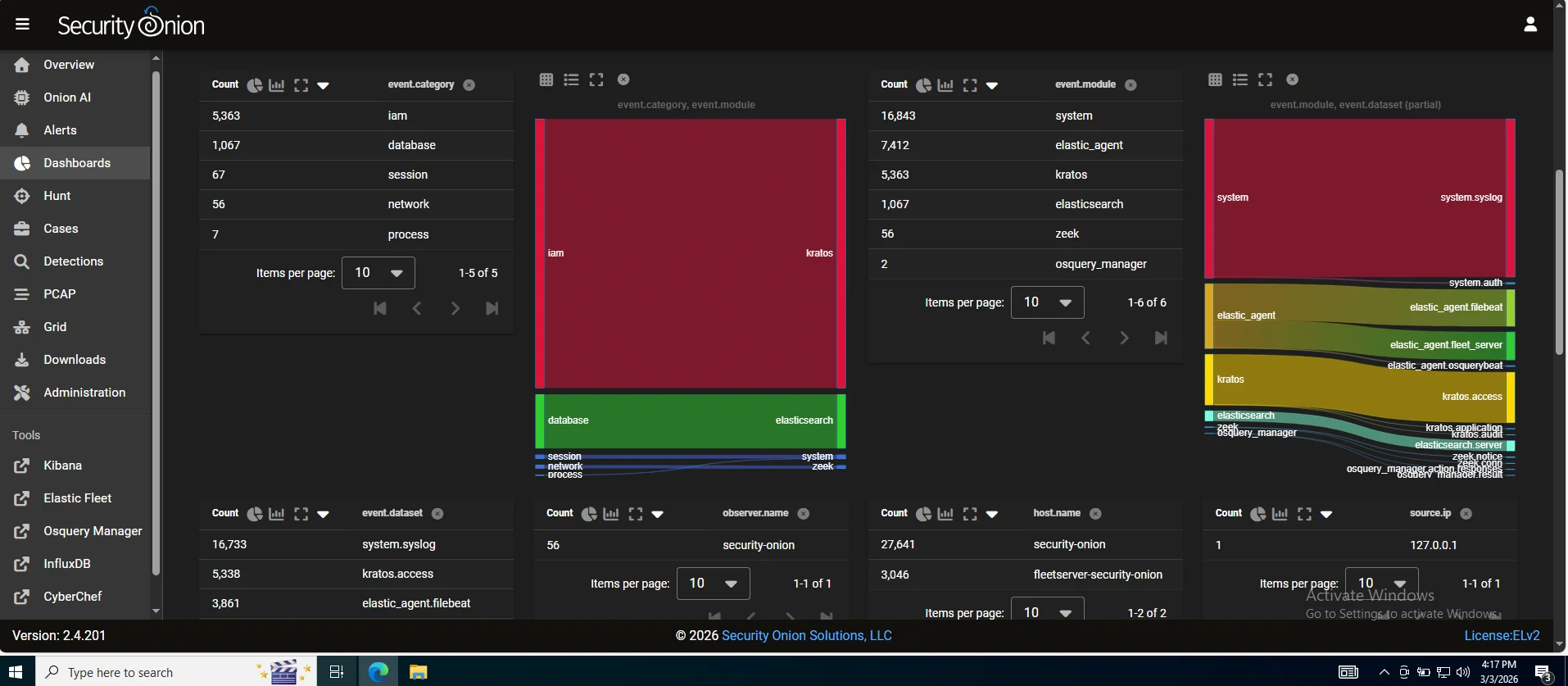Show bar chart for event.module table
The image size is (1568, 686).
(945, 85)
